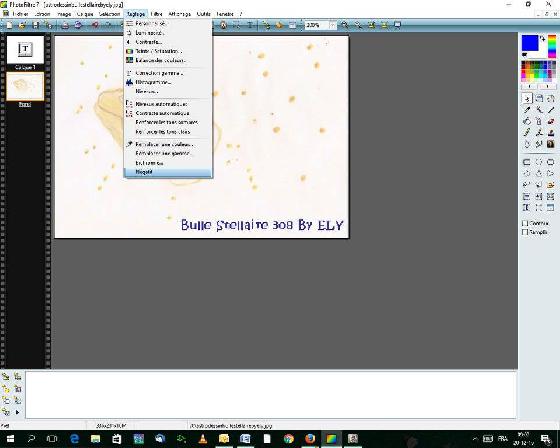560x448 pixels.
Task: Open the Fichier menu
Action: 20,14
